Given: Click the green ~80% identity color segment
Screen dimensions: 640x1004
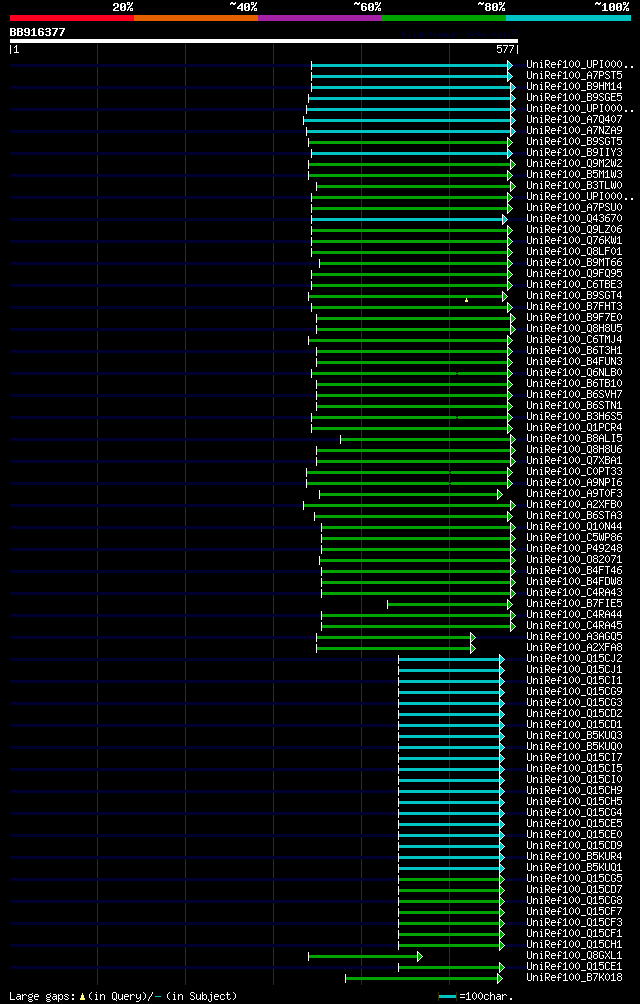Looking at the screenshot, I should (x=444, y=18).
